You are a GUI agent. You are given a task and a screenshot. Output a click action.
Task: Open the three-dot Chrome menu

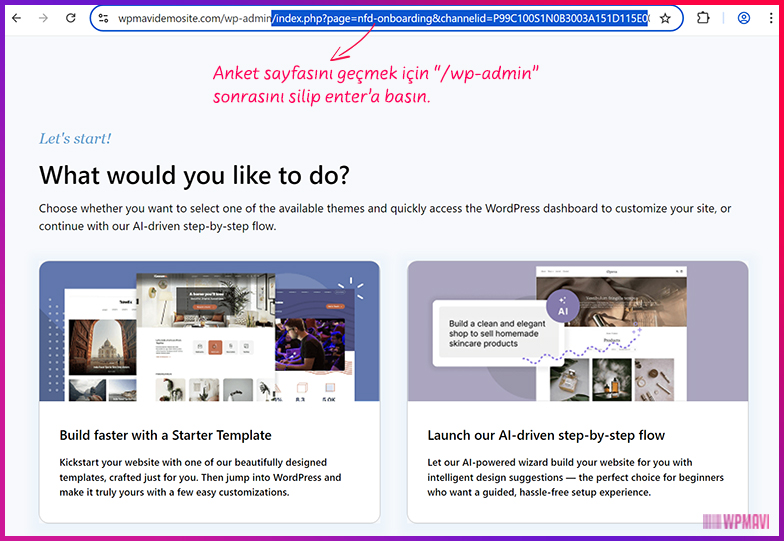(x=770, y=18)
